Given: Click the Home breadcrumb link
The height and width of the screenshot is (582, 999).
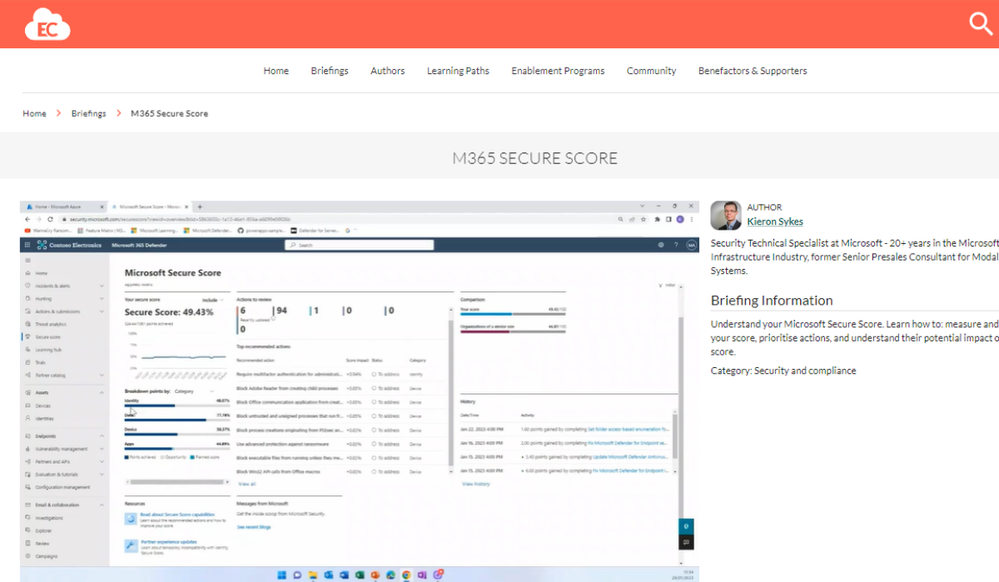Looking at the screenshot, I should 34,113.
